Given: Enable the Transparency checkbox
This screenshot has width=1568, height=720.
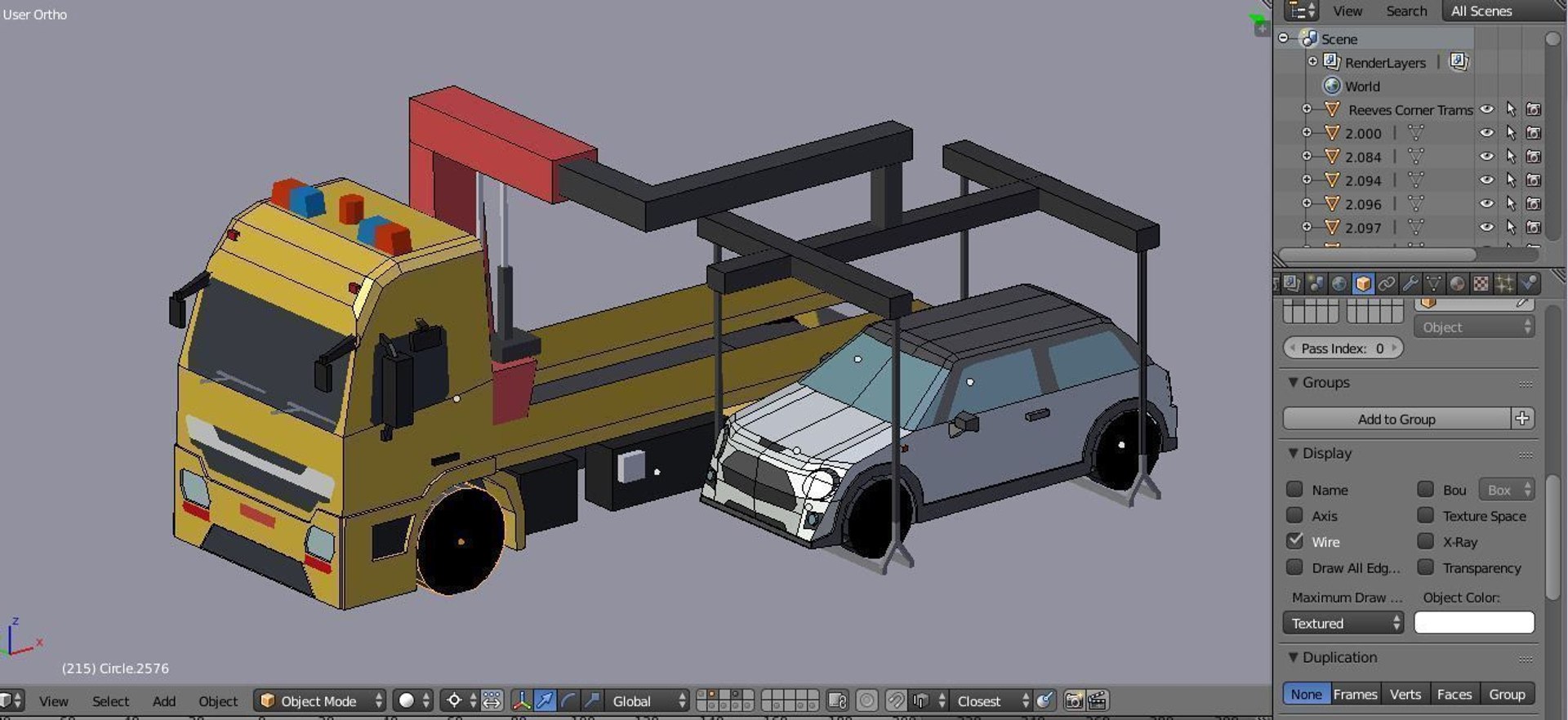Looking at the screenshot, I should pyautogui.click(x=1425, y=567).
